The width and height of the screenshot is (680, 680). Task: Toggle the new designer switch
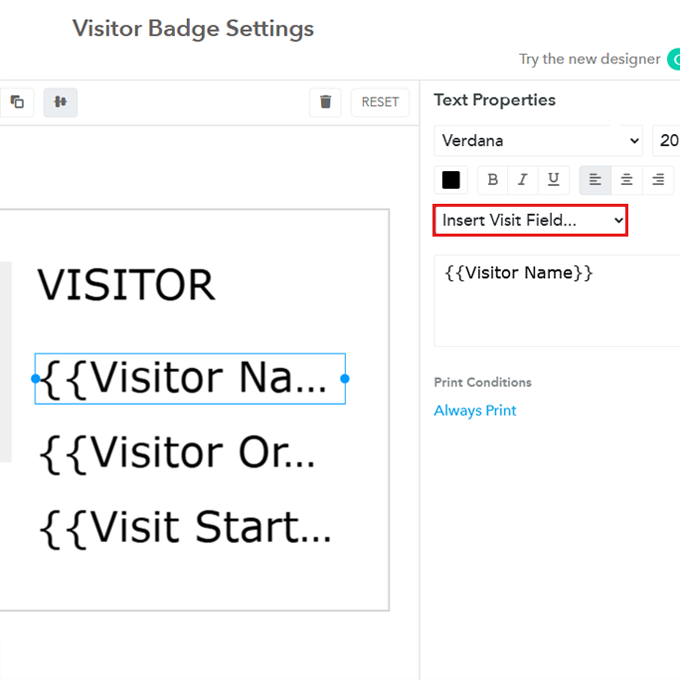pyautogui.click(x=673, y=59)
